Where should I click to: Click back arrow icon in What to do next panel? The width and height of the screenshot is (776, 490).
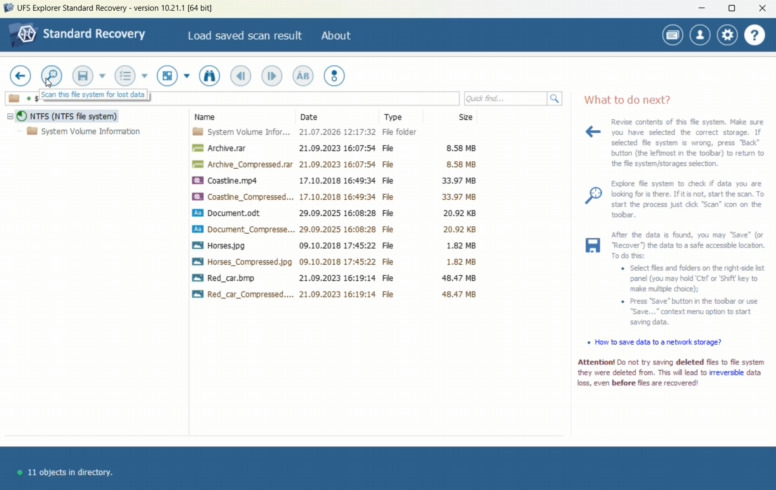(x=593, y=132)
